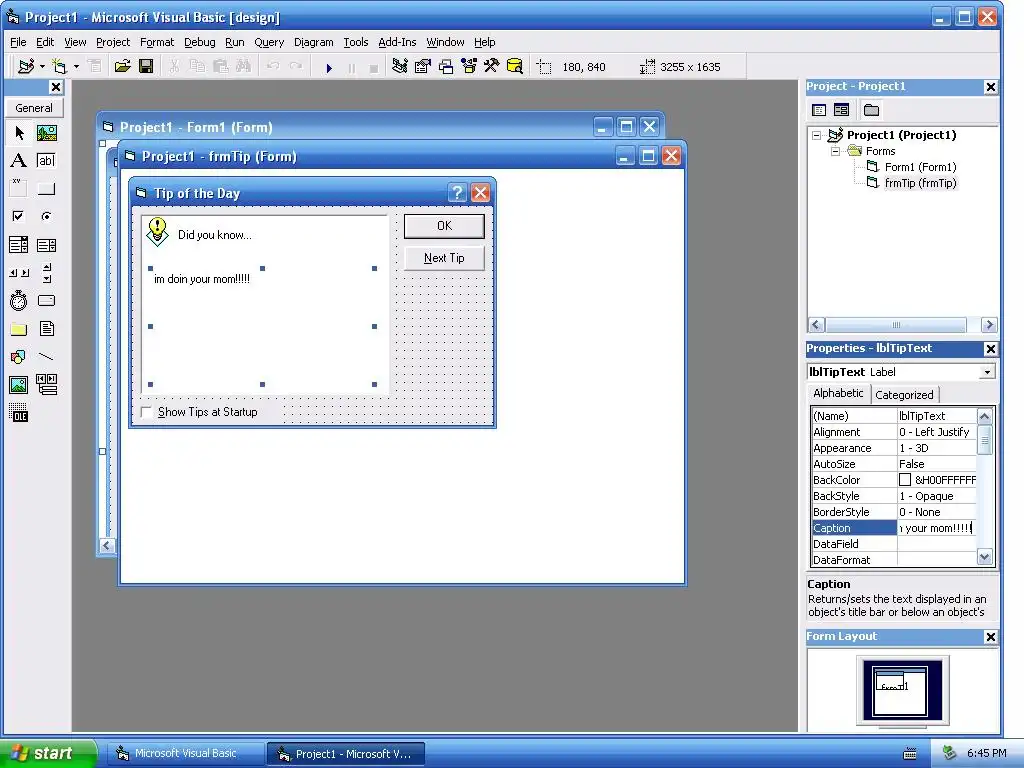Click the OK button on the tip form
This screenshot has height=768, width=1024.
tap(444, 226)
